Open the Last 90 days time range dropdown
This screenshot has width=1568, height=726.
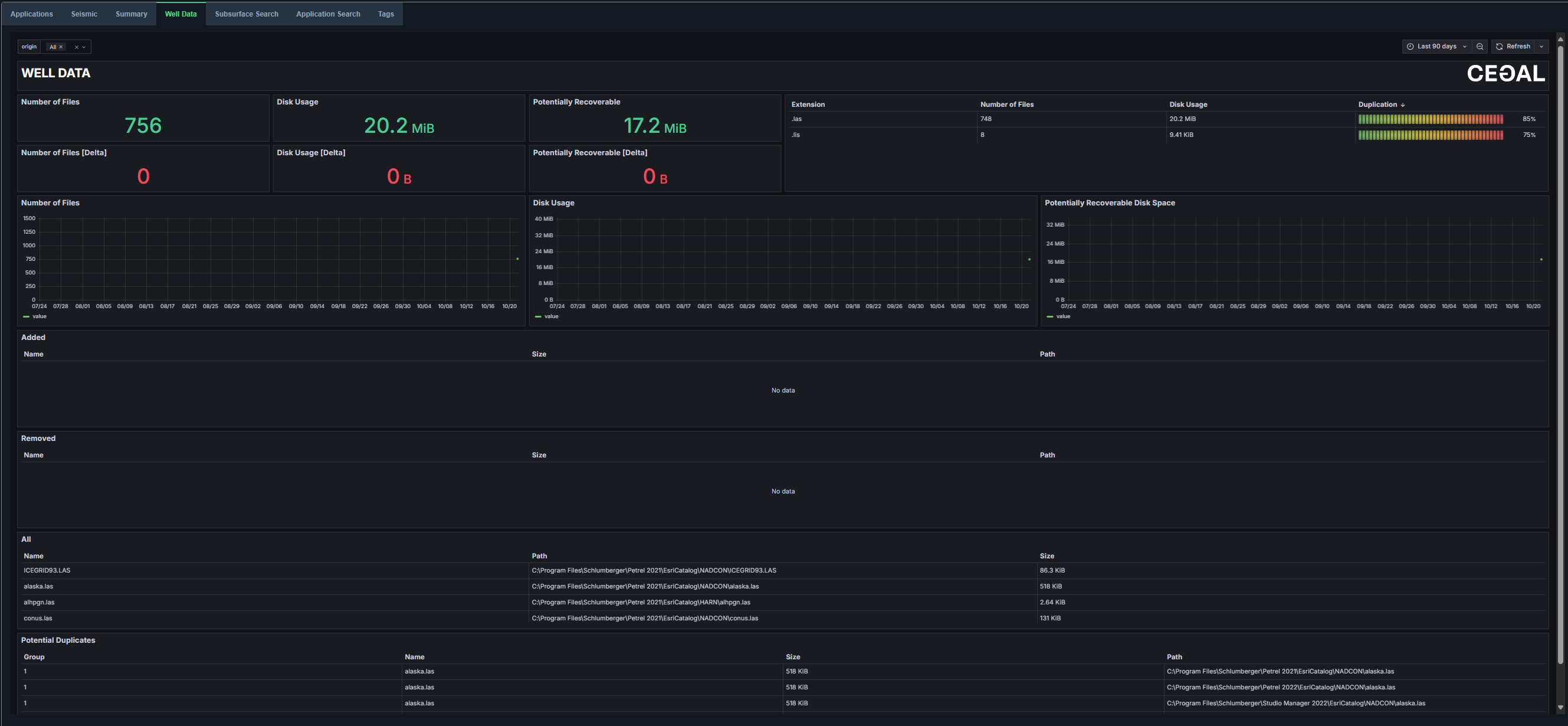1436,46
